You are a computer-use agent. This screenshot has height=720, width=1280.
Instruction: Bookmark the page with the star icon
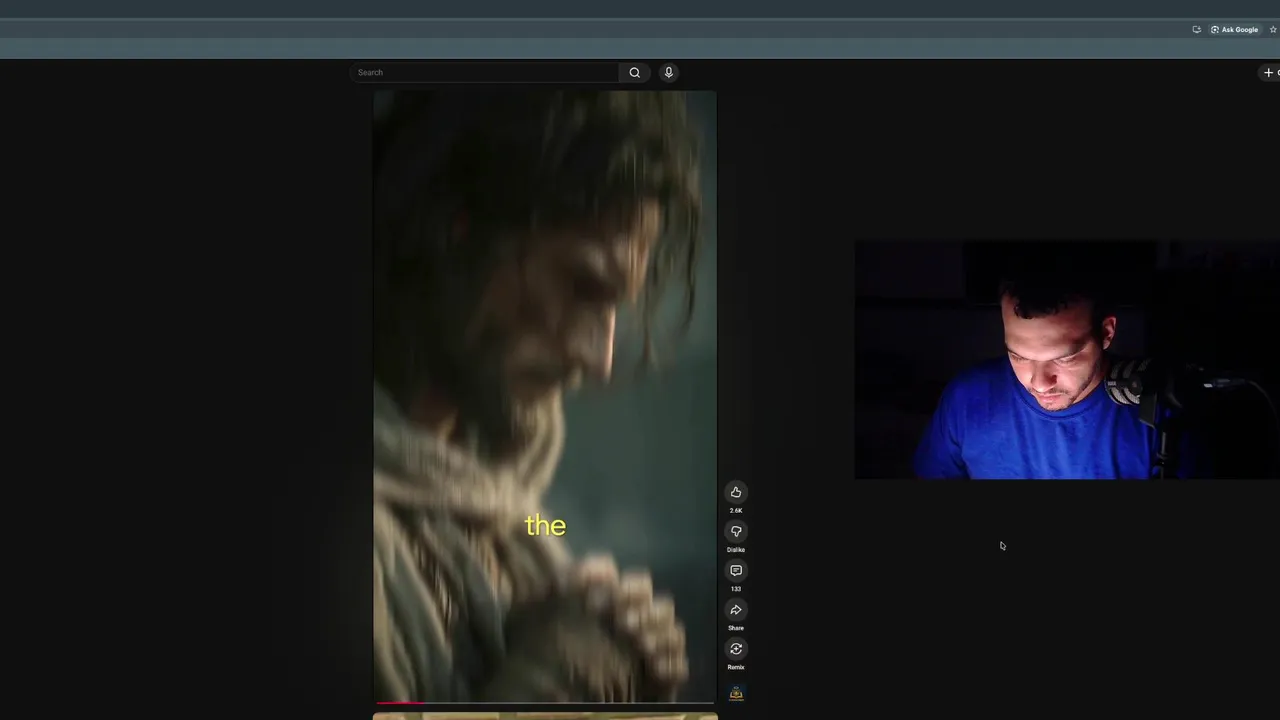point(1273,29)
